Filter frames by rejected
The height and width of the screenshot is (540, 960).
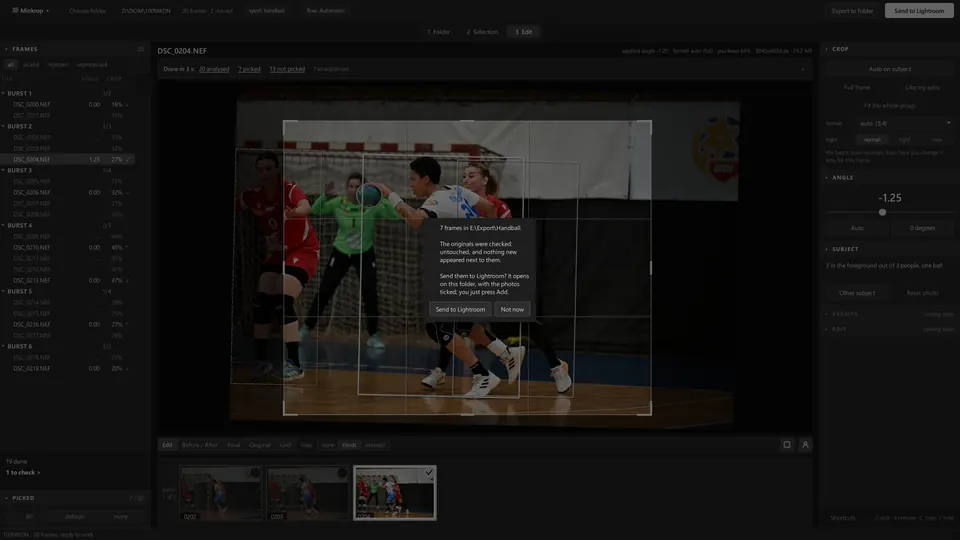[58, 64]
